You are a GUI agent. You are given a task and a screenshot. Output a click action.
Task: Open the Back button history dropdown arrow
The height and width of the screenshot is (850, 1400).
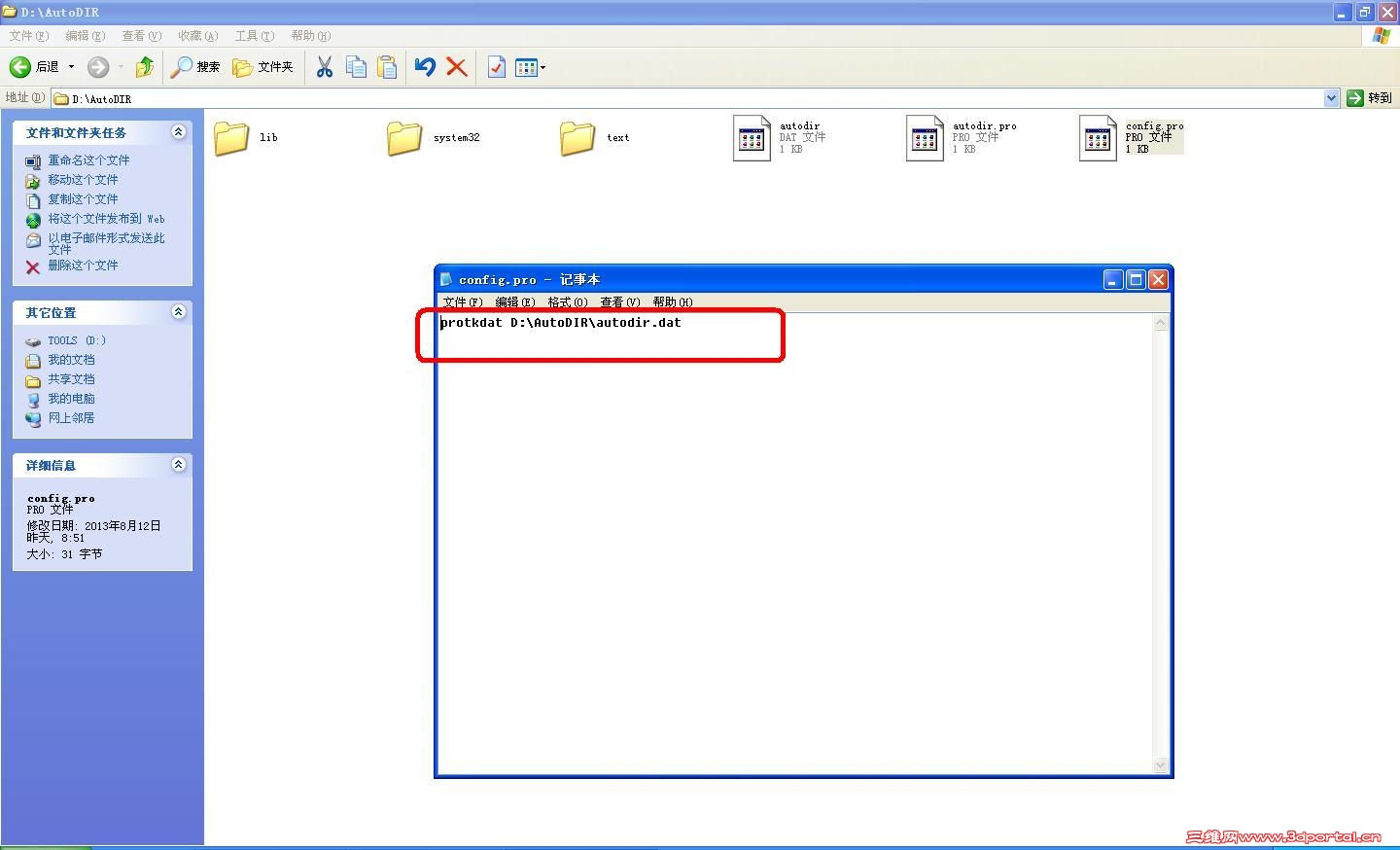(x=71, y=67)
